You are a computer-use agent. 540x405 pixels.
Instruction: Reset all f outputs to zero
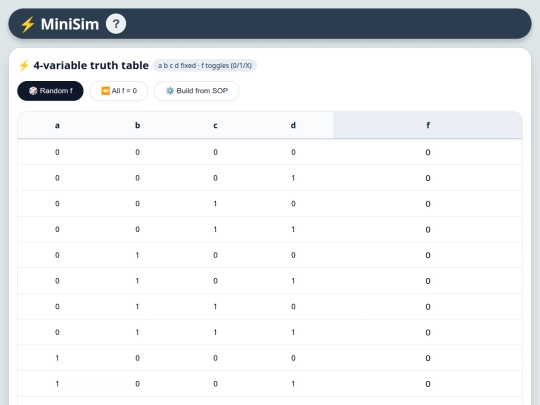point(118,91)
